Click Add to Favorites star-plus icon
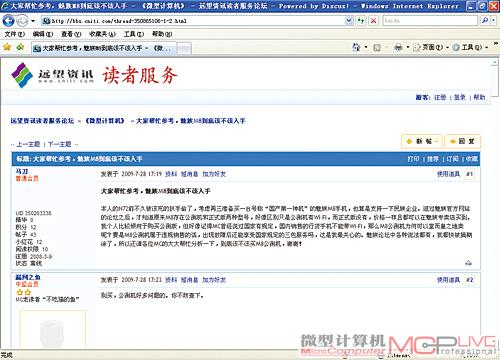The width and height of the screenshot is (500, 360). click(x=20, y=47)
